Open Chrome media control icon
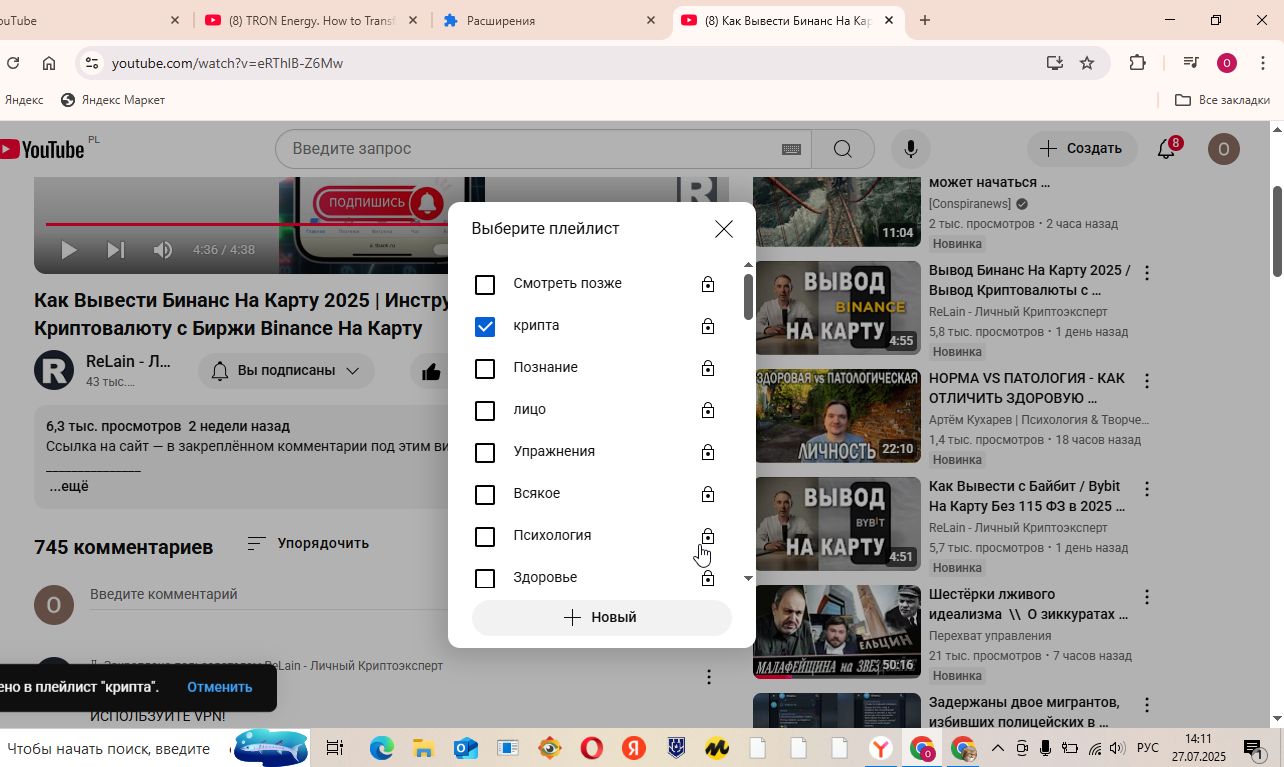This screenshot has width=1284, height=767. (x=1190, y=63)
